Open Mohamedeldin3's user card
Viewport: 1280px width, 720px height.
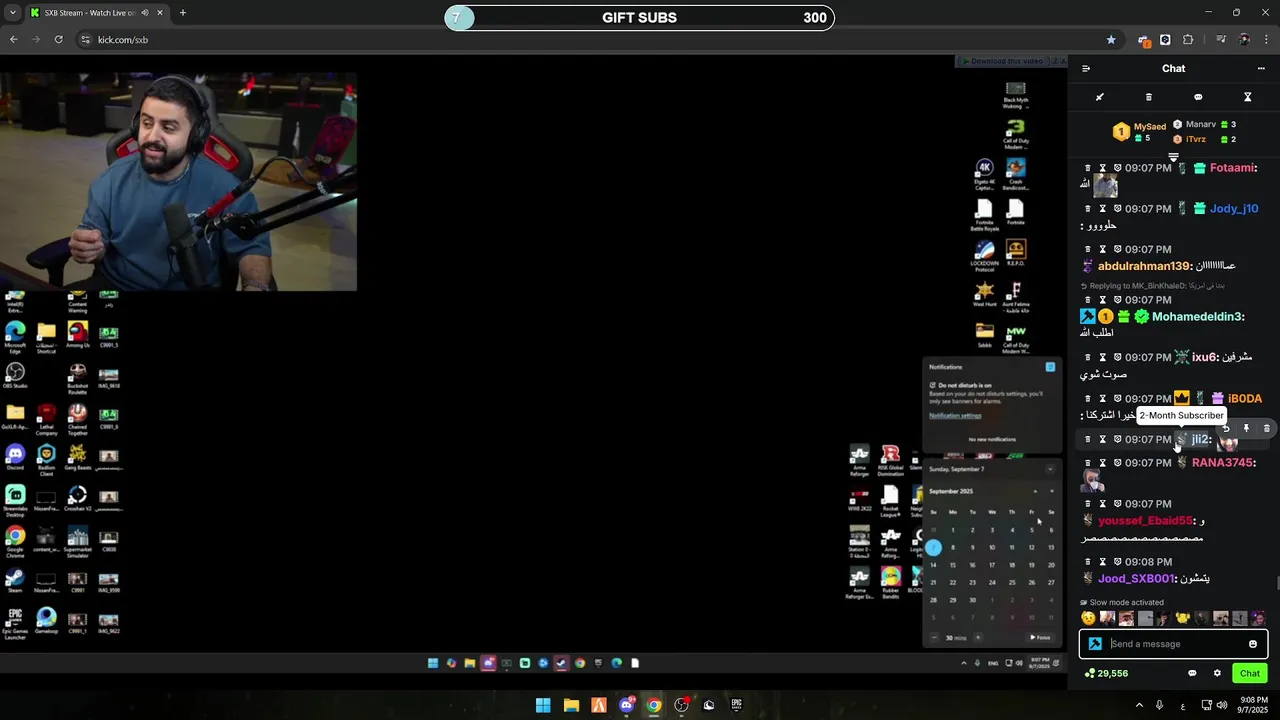(1196, 317)
